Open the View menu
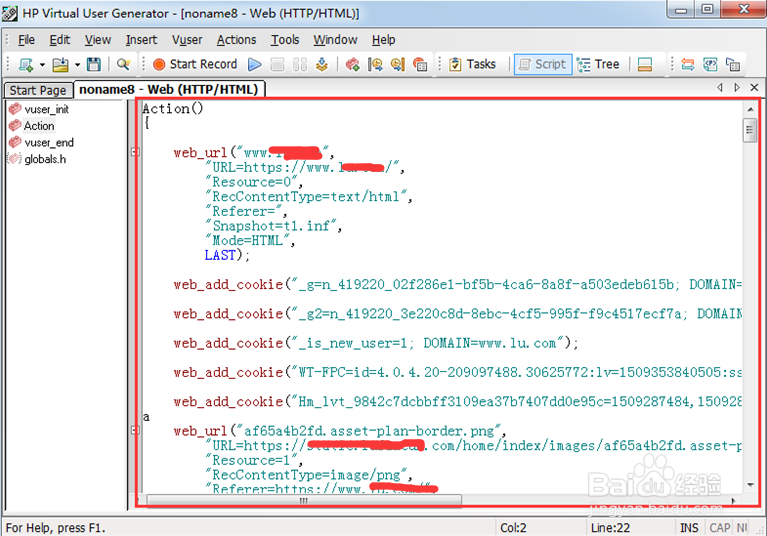767x536 pixels. click(98, 40)
